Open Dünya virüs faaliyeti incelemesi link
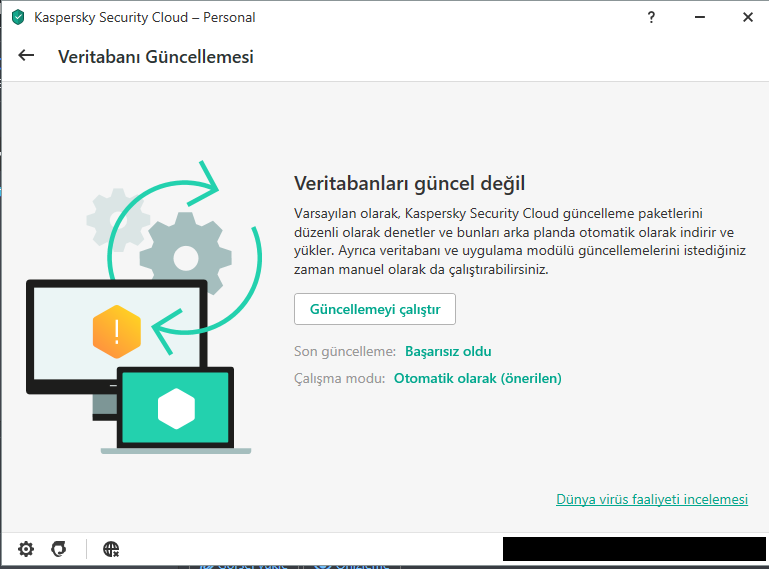 [652, 499]
